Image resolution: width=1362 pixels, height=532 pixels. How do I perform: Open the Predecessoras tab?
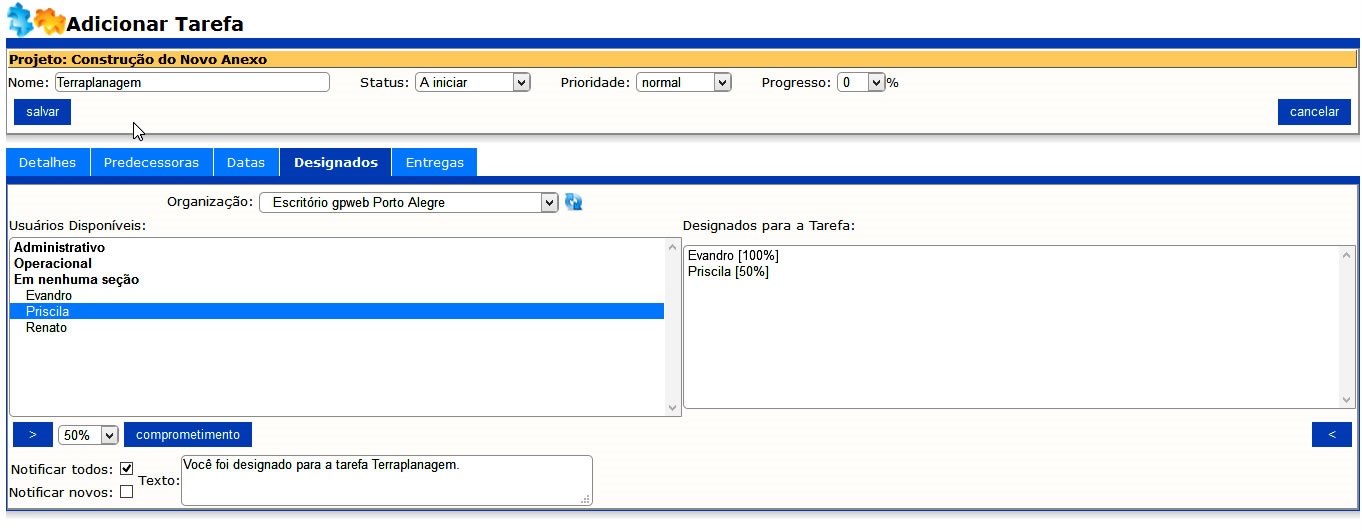(151, 162)
